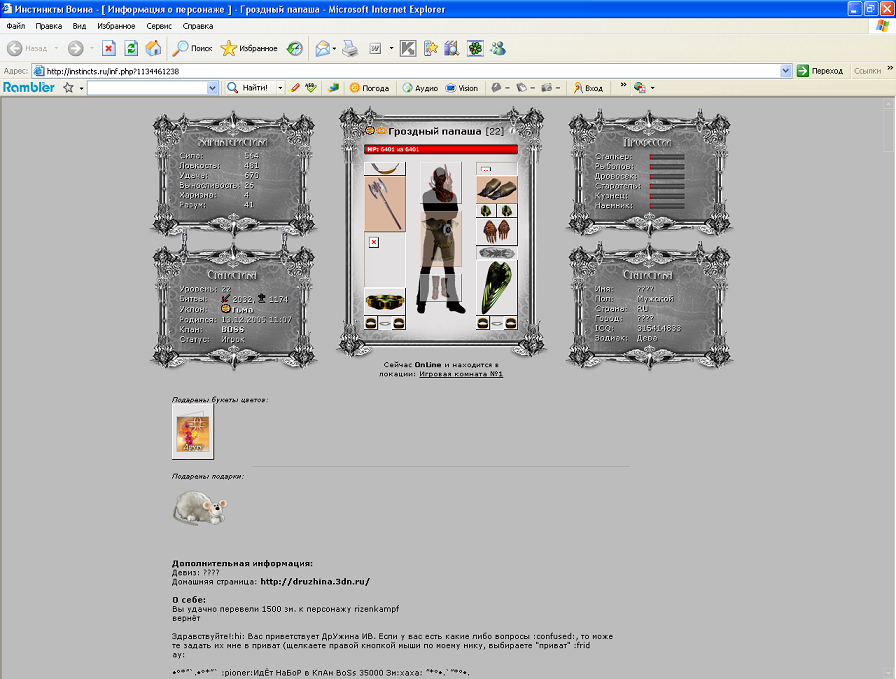The width and height of the screenshot is (896, 679).
Task: Click the Edit with Word icon
Action: [x=375, y=49]
